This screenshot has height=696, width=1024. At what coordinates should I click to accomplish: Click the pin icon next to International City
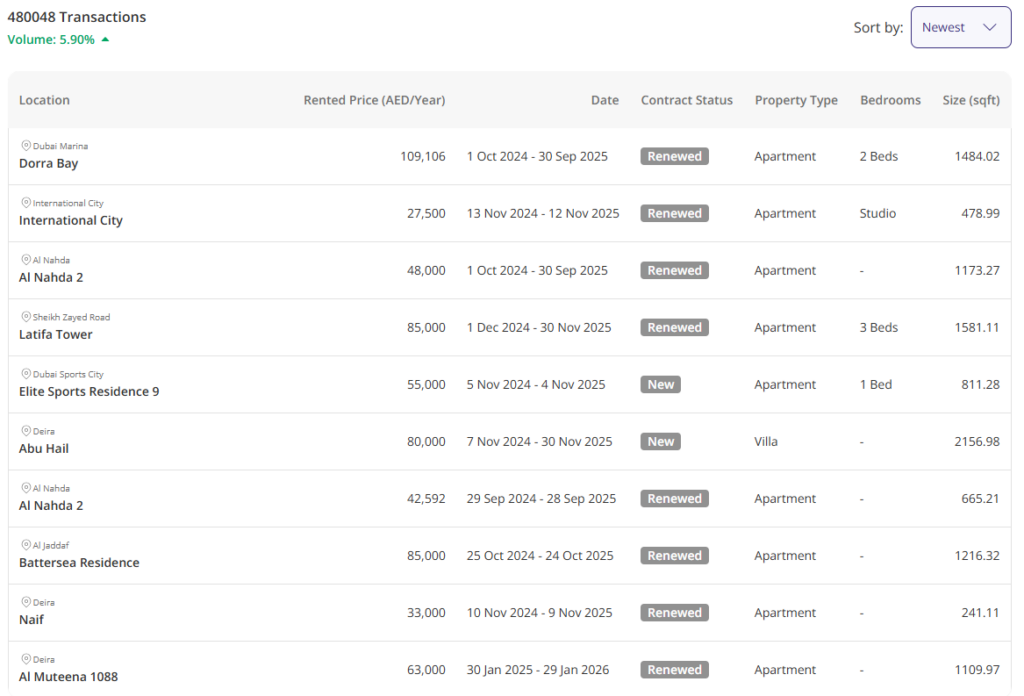26,203
